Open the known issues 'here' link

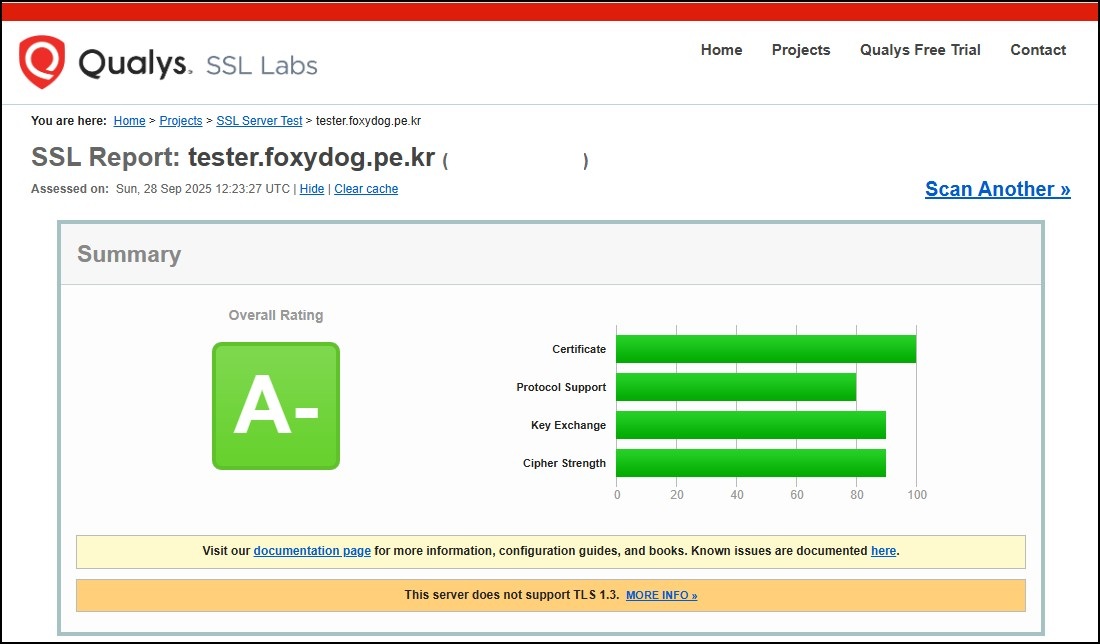pyautogui.click(x=883, y=551)
